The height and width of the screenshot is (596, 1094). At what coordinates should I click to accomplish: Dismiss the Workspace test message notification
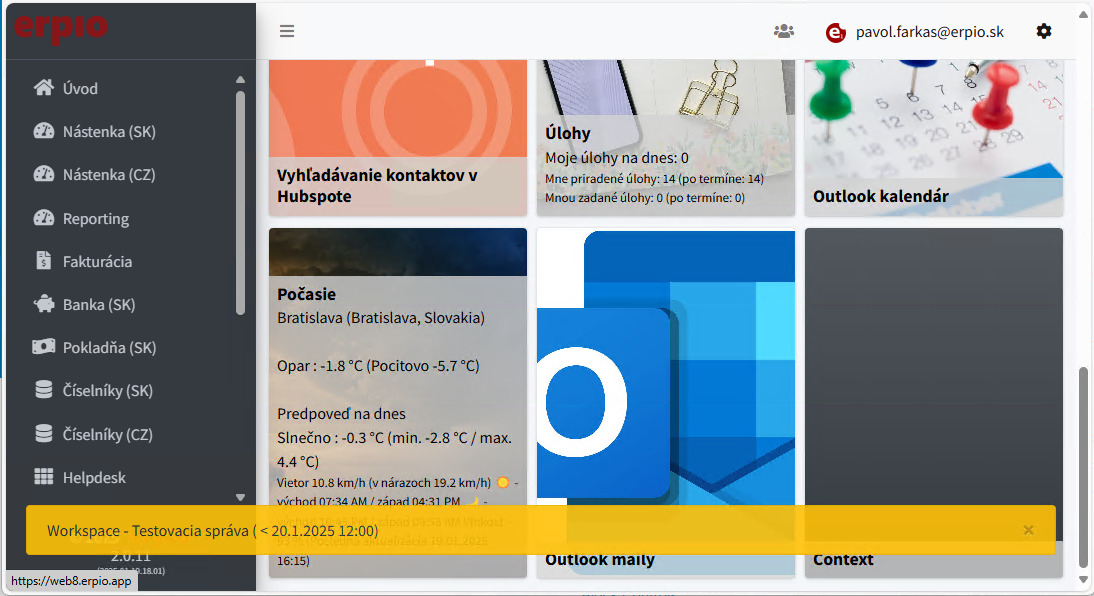coord(1028,530)
